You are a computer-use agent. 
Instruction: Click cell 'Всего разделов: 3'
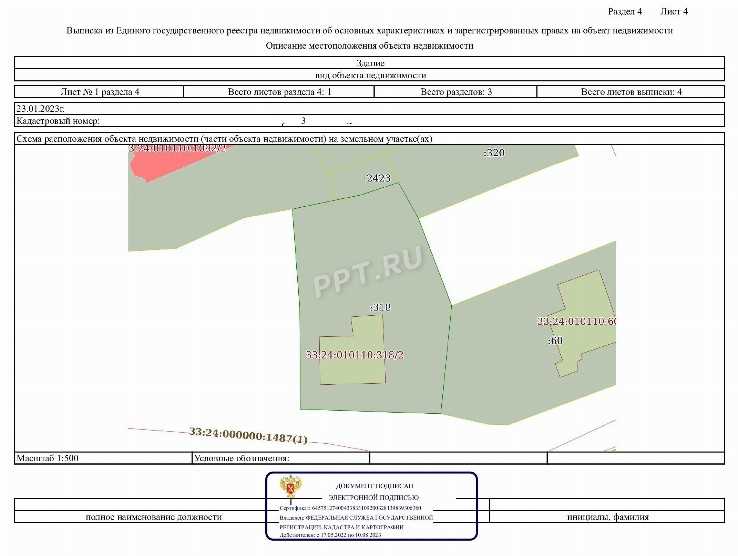pos(456,91)
